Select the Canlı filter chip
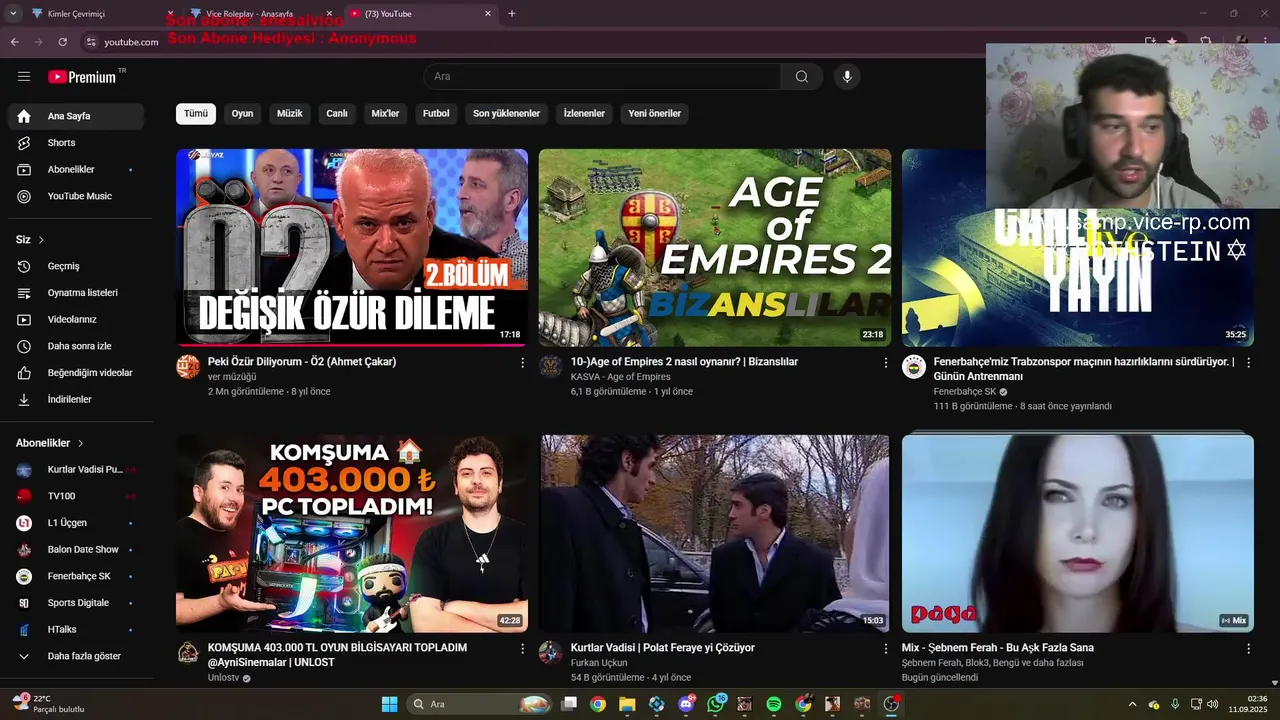The height and width of the screenshot is (720, 1280). 337,114
